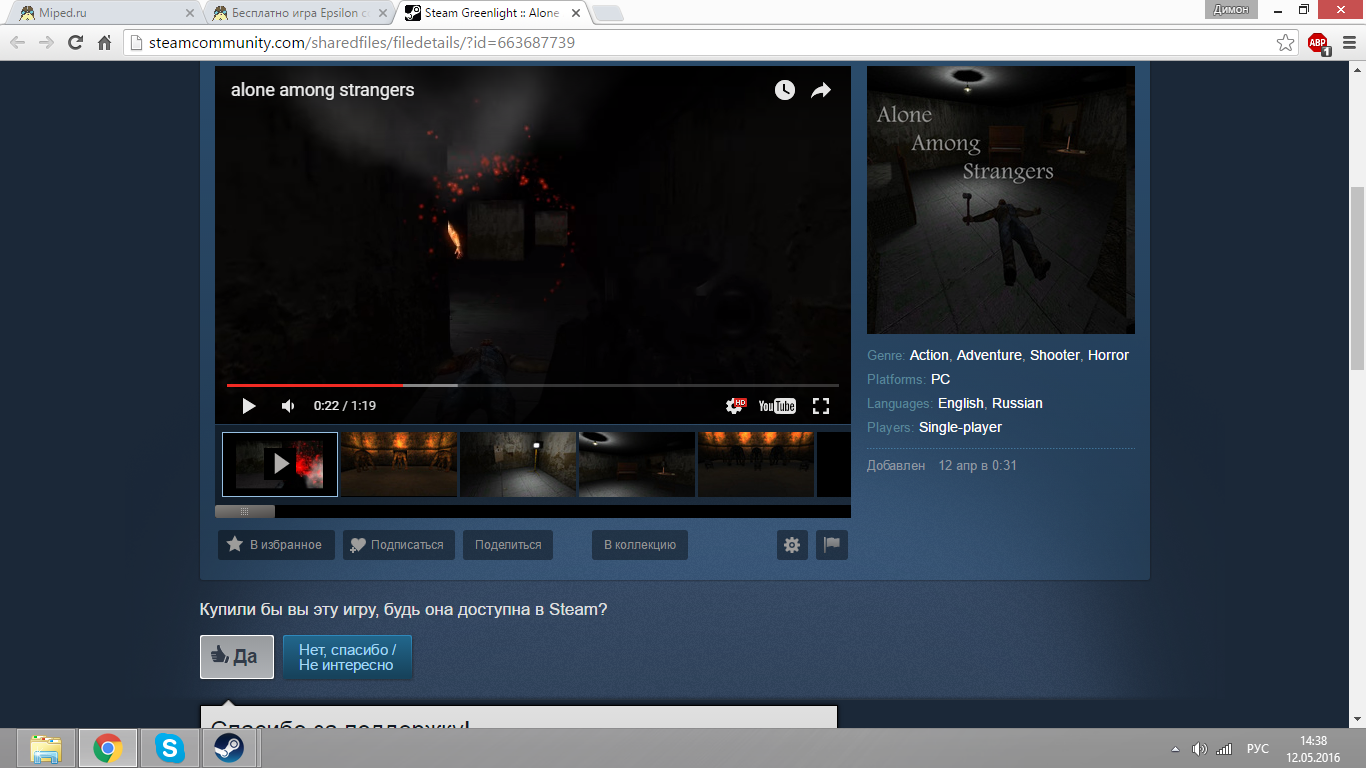Vote Да with thumbs up
1366x768 pixels.
pyautogui.click(x=237, y=657)
